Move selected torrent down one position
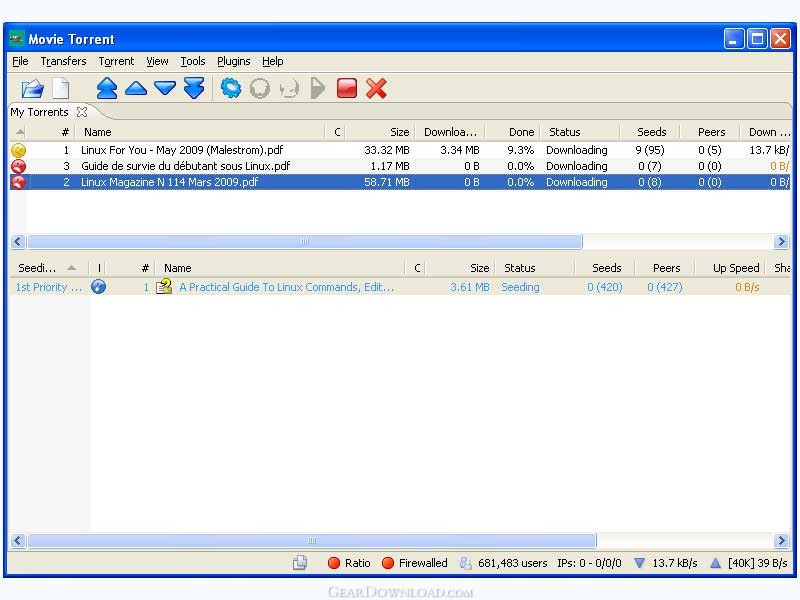The image size is (800, 600). pyautogui.click(x=165, y=89)
